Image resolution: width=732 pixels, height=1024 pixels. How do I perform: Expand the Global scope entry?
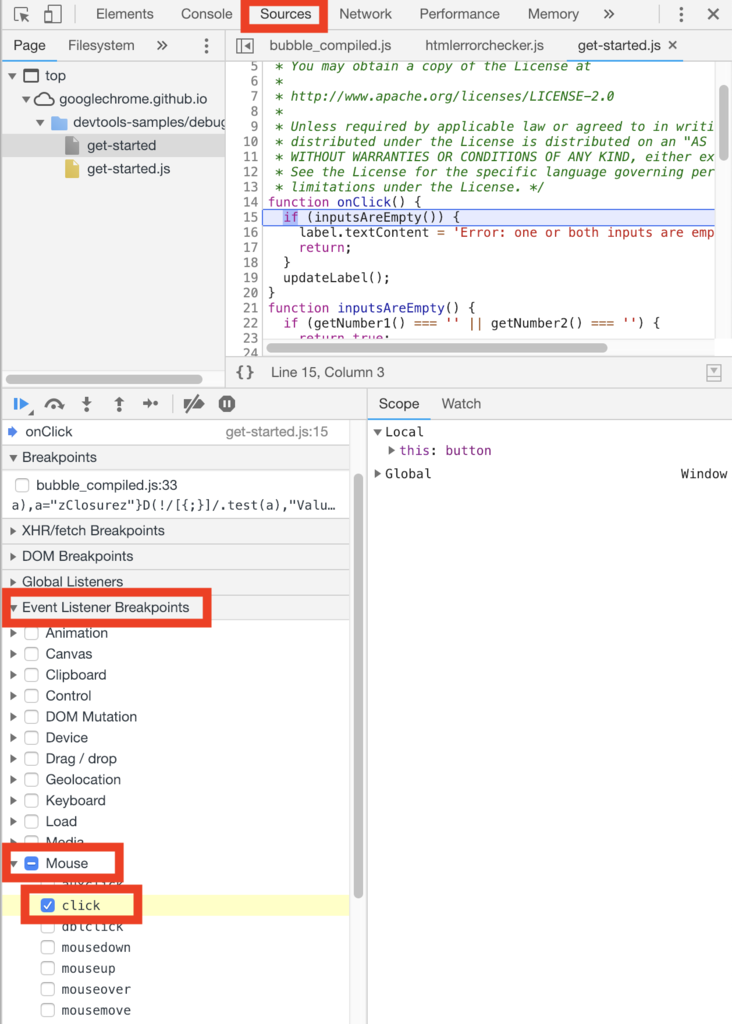[x=377, y=473]
